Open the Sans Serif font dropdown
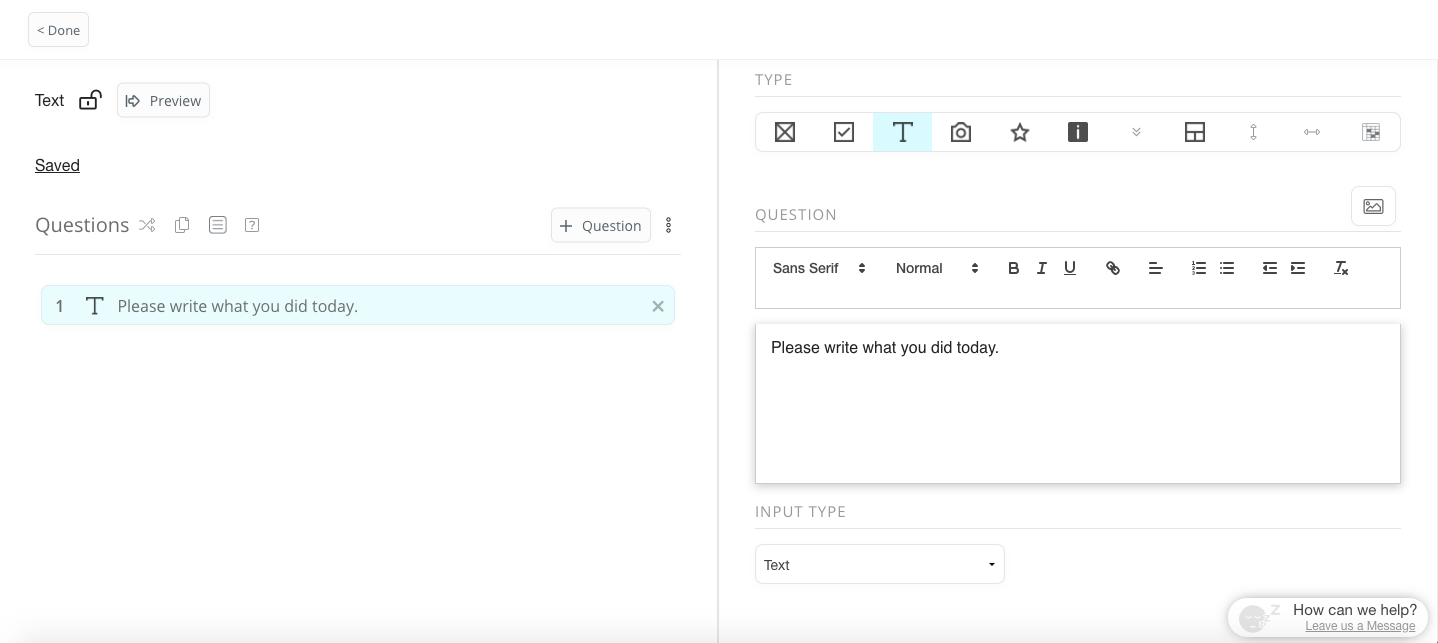Image resolution: width=1438 pixels, height=643 pixels. coord(819,268)
